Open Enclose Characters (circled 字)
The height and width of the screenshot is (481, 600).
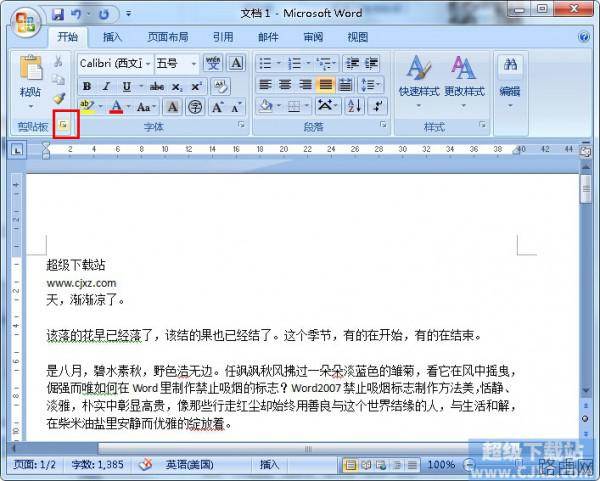click(x=195, y=107)
